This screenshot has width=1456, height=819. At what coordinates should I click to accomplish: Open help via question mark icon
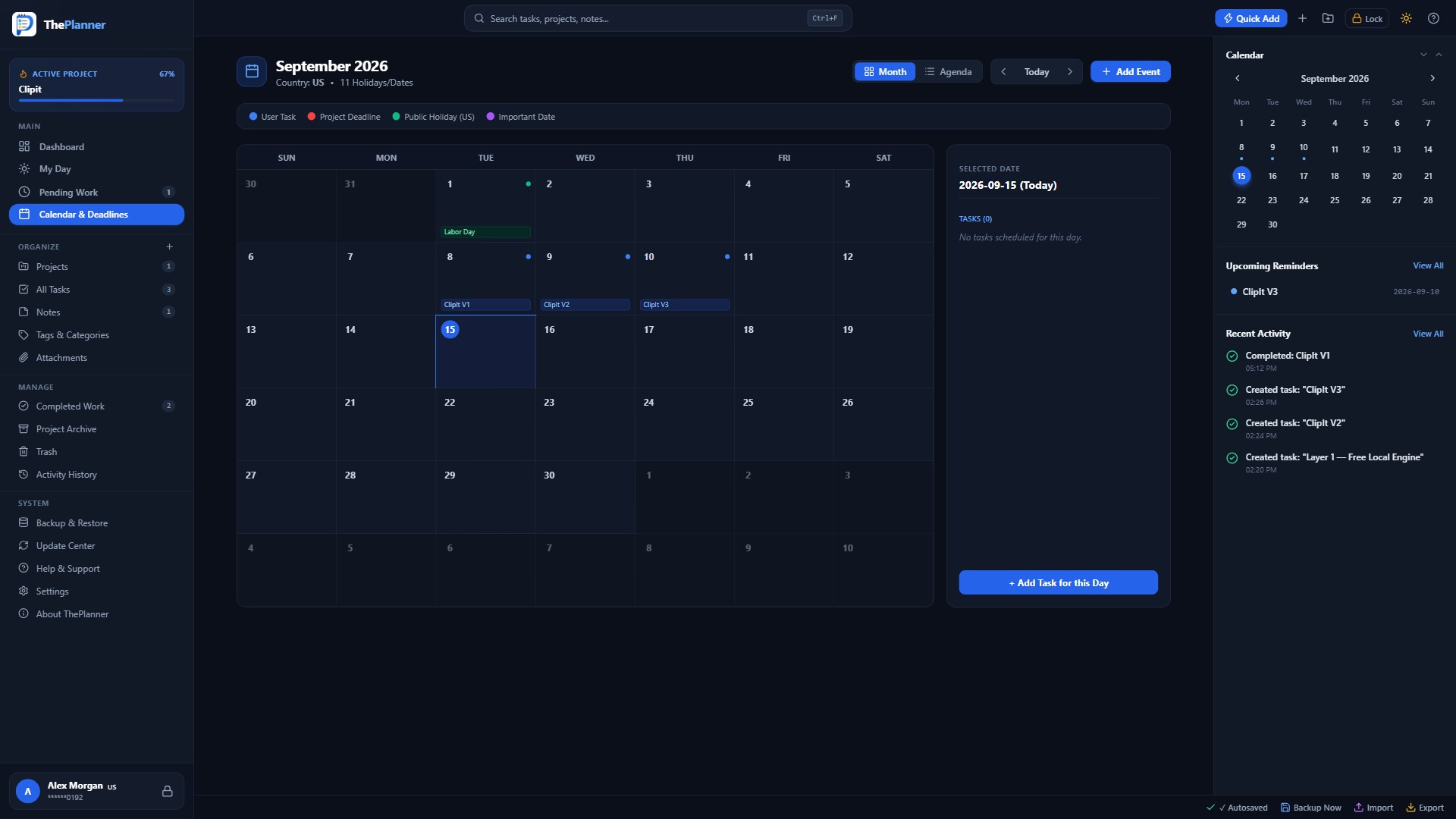point(1433,18)
